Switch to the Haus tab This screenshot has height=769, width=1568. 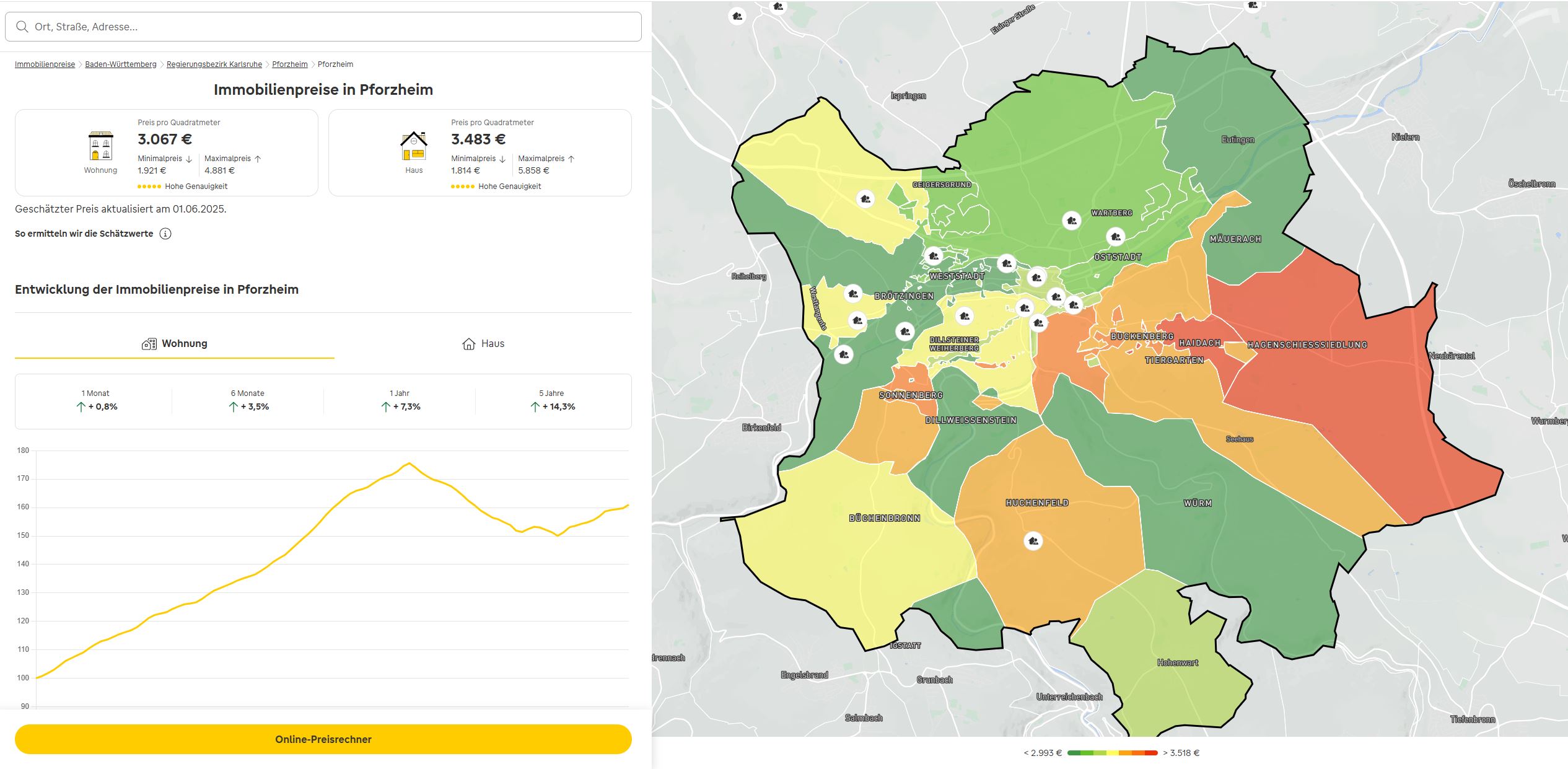(x=484, y=343)
